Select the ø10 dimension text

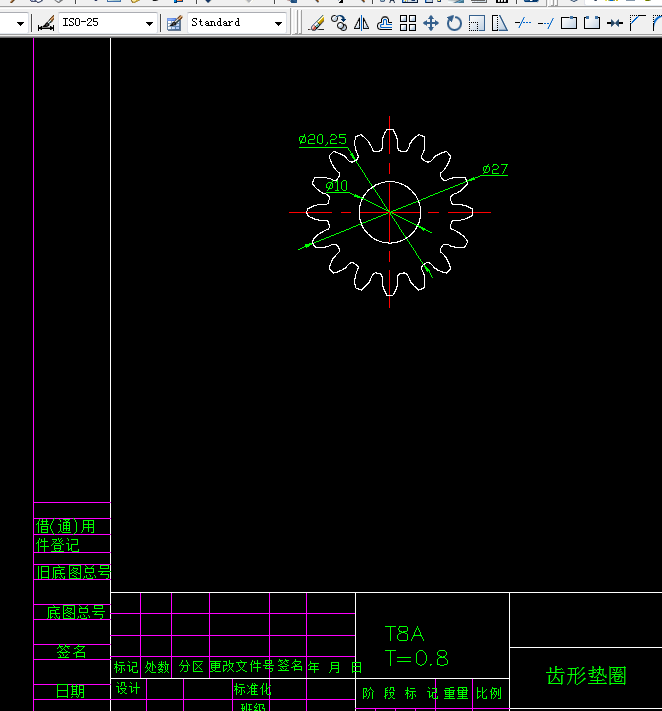[x=336, y=185]
